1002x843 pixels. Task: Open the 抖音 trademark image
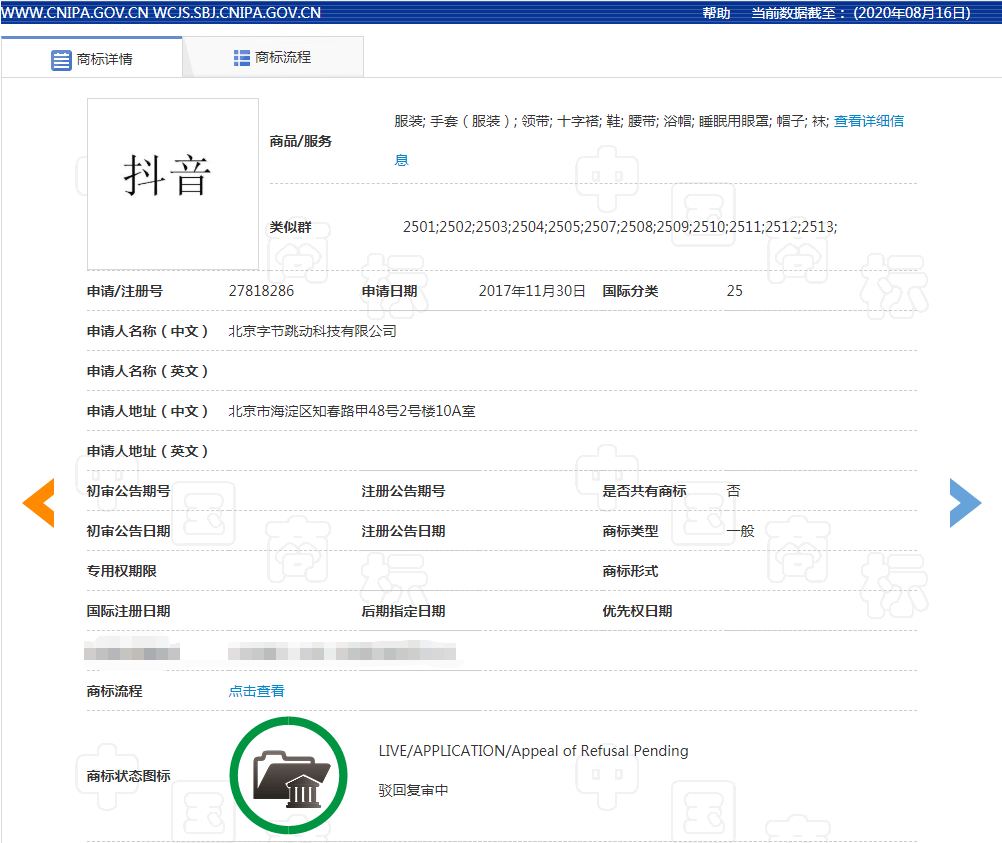[173, 184]
